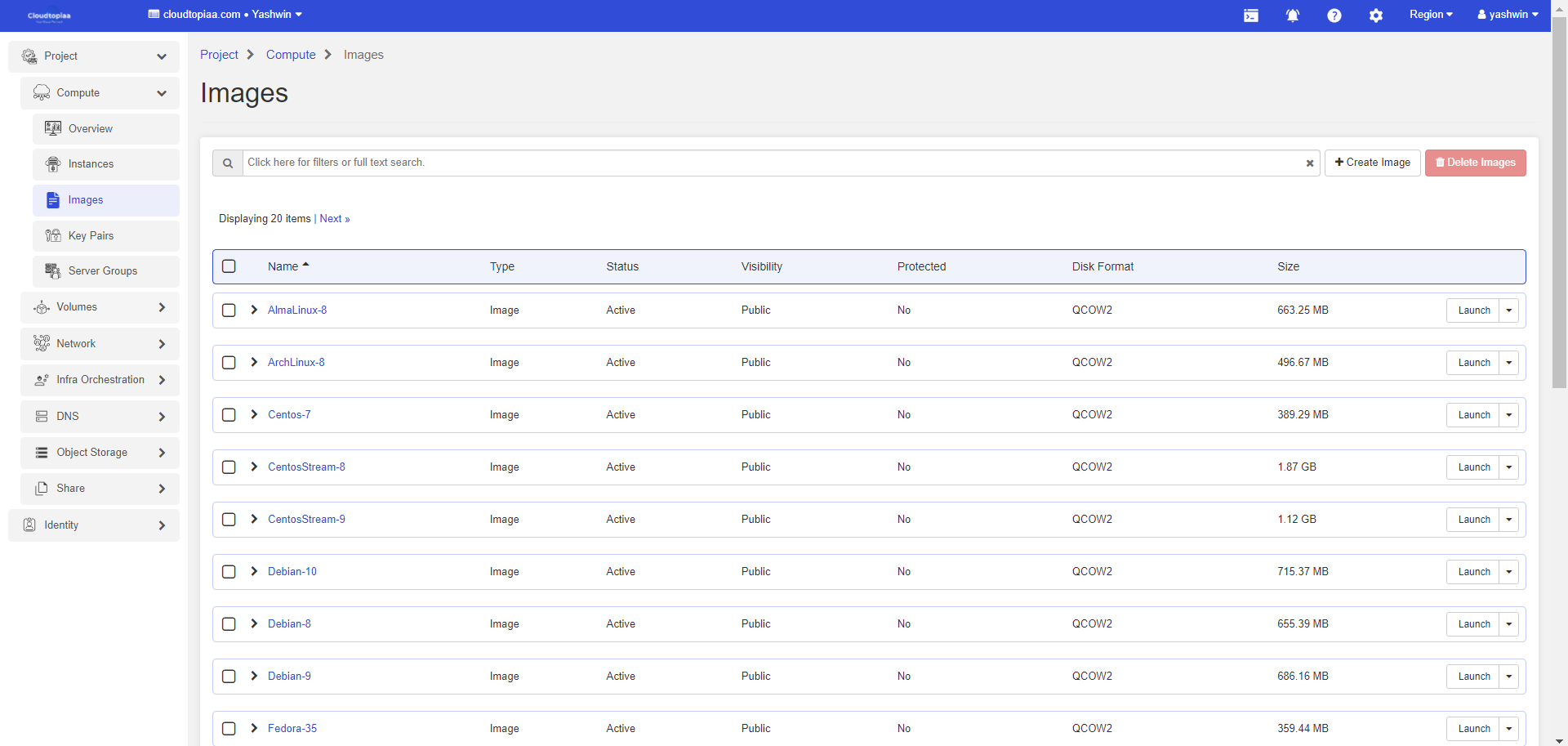Click the Create Image button

1372,163
